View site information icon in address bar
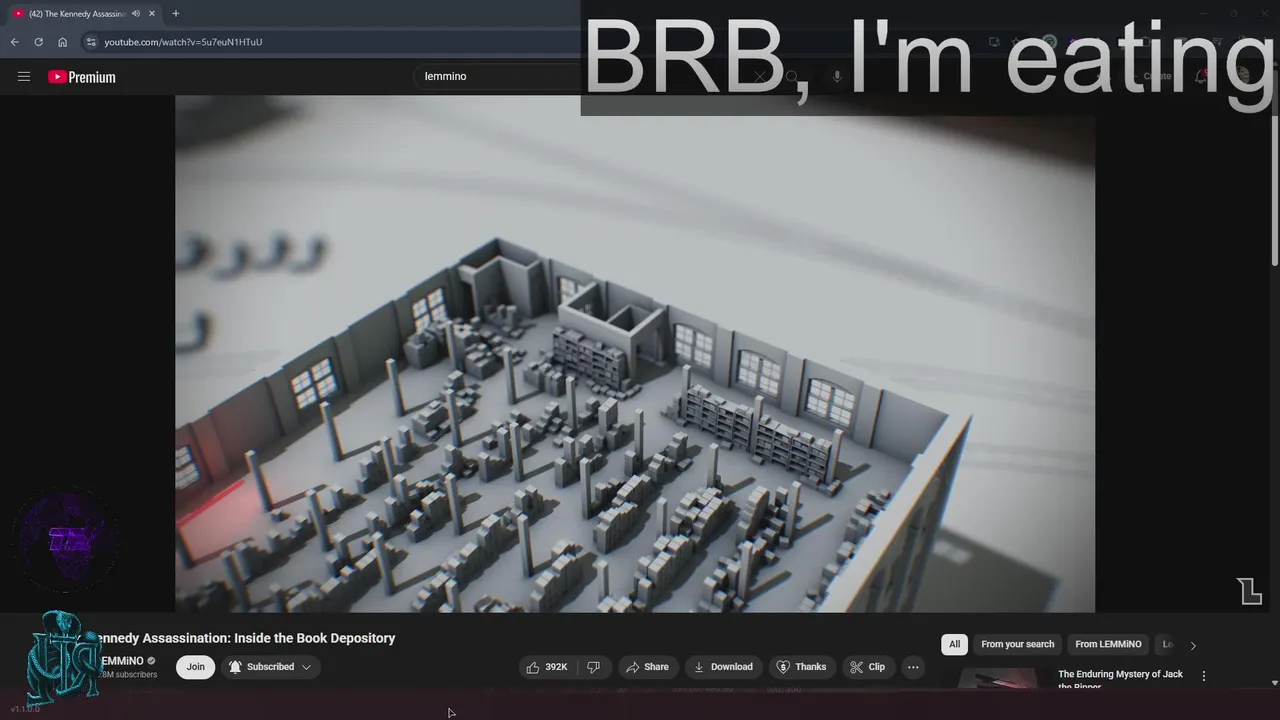The image size is (1280, 720). [90, 42]
